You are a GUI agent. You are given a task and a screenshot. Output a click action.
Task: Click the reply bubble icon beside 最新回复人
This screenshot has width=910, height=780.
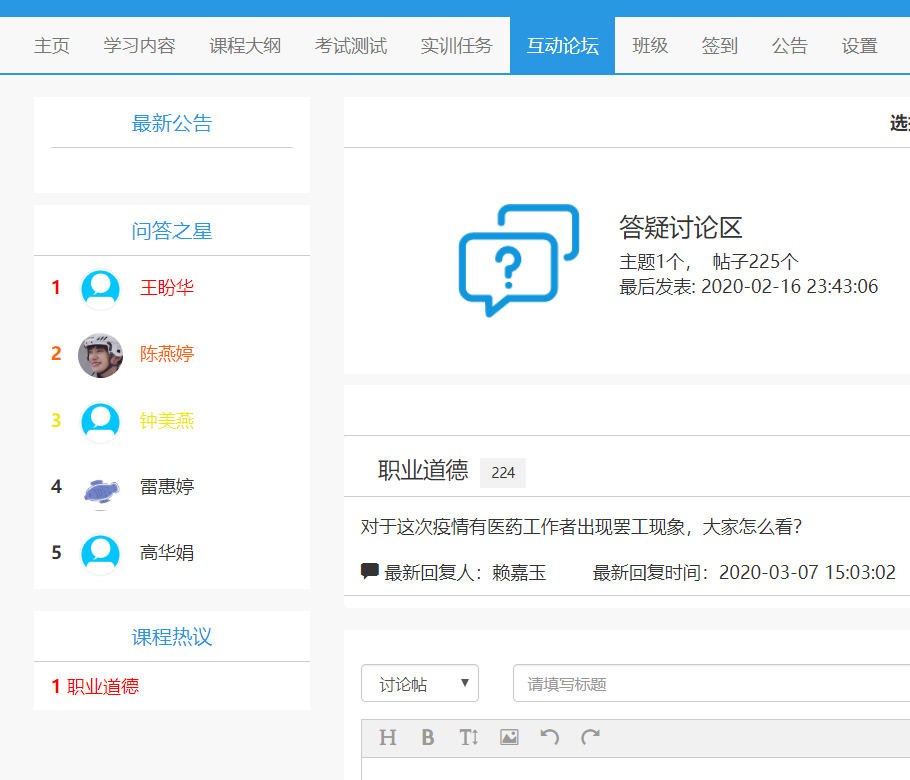[x=370, y=572]
